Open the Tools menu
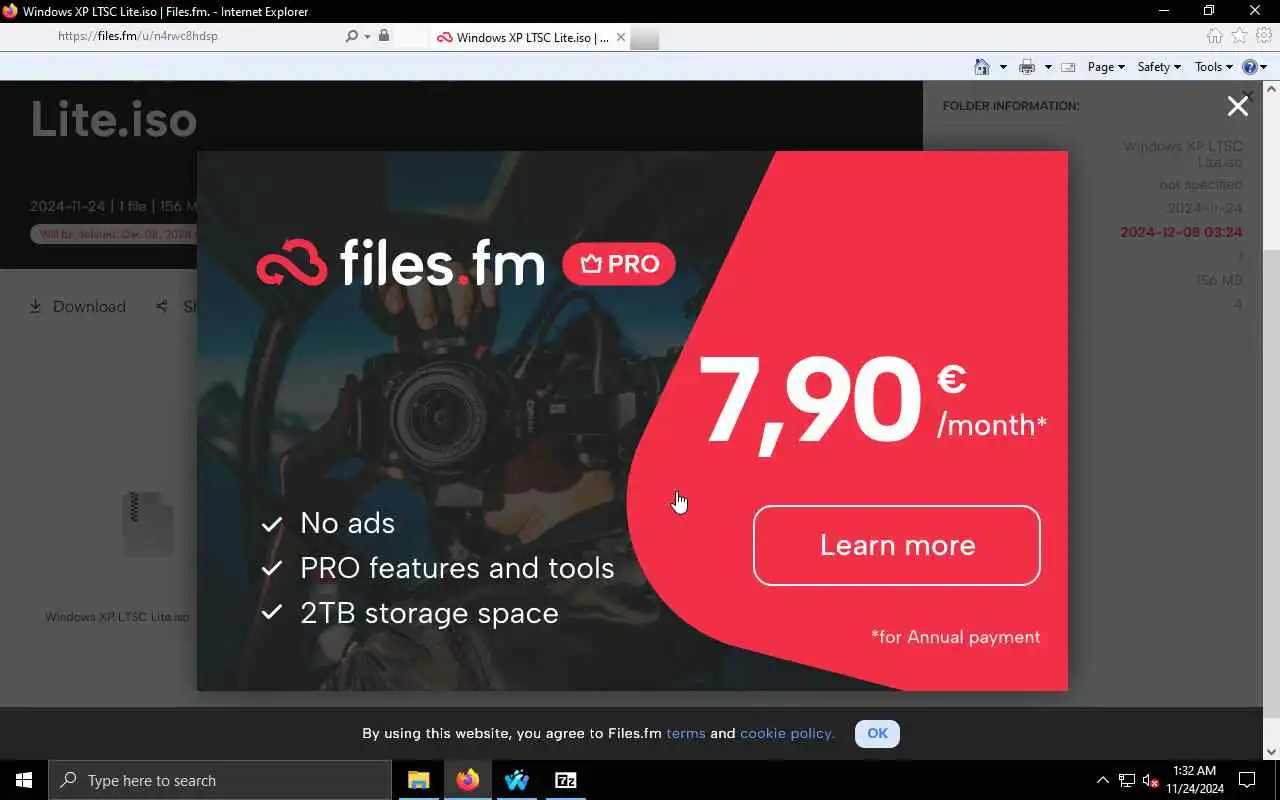1280x800 pixels. [x=1213, y=67]
